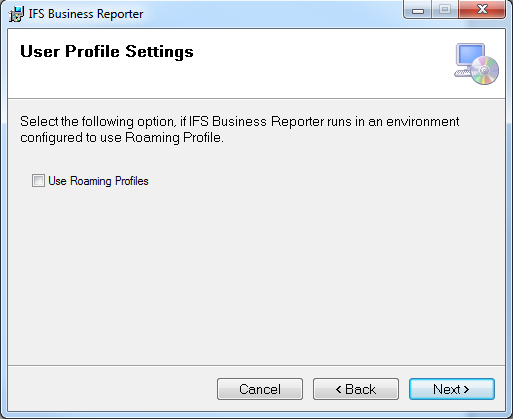513x419 pixels.
Task: Proceed with the Next button
Action: (452, 389)
